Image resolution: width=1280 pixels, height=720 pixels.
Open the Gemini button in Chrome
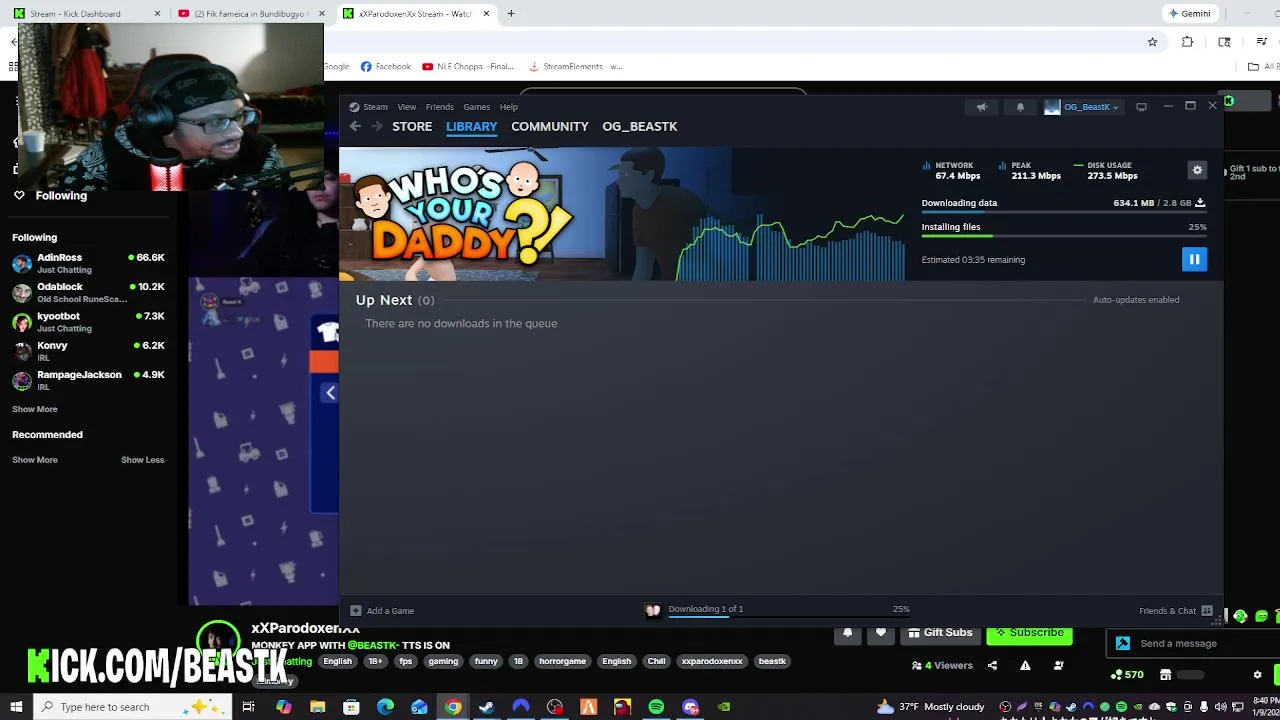1190,13
